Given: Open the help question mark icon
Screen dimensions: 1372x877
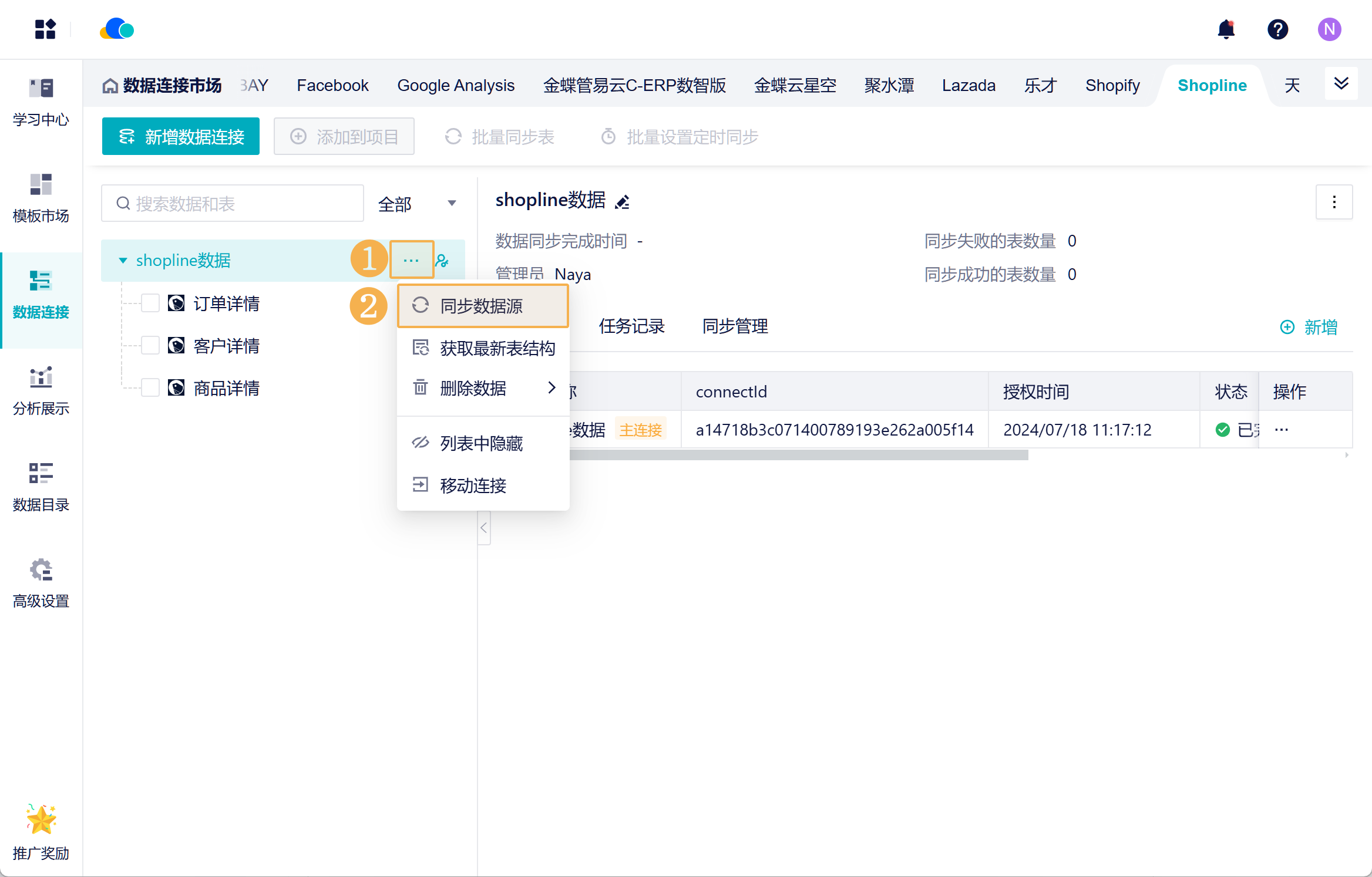Looking at the screenshot, I should [x=1277, y=29].
